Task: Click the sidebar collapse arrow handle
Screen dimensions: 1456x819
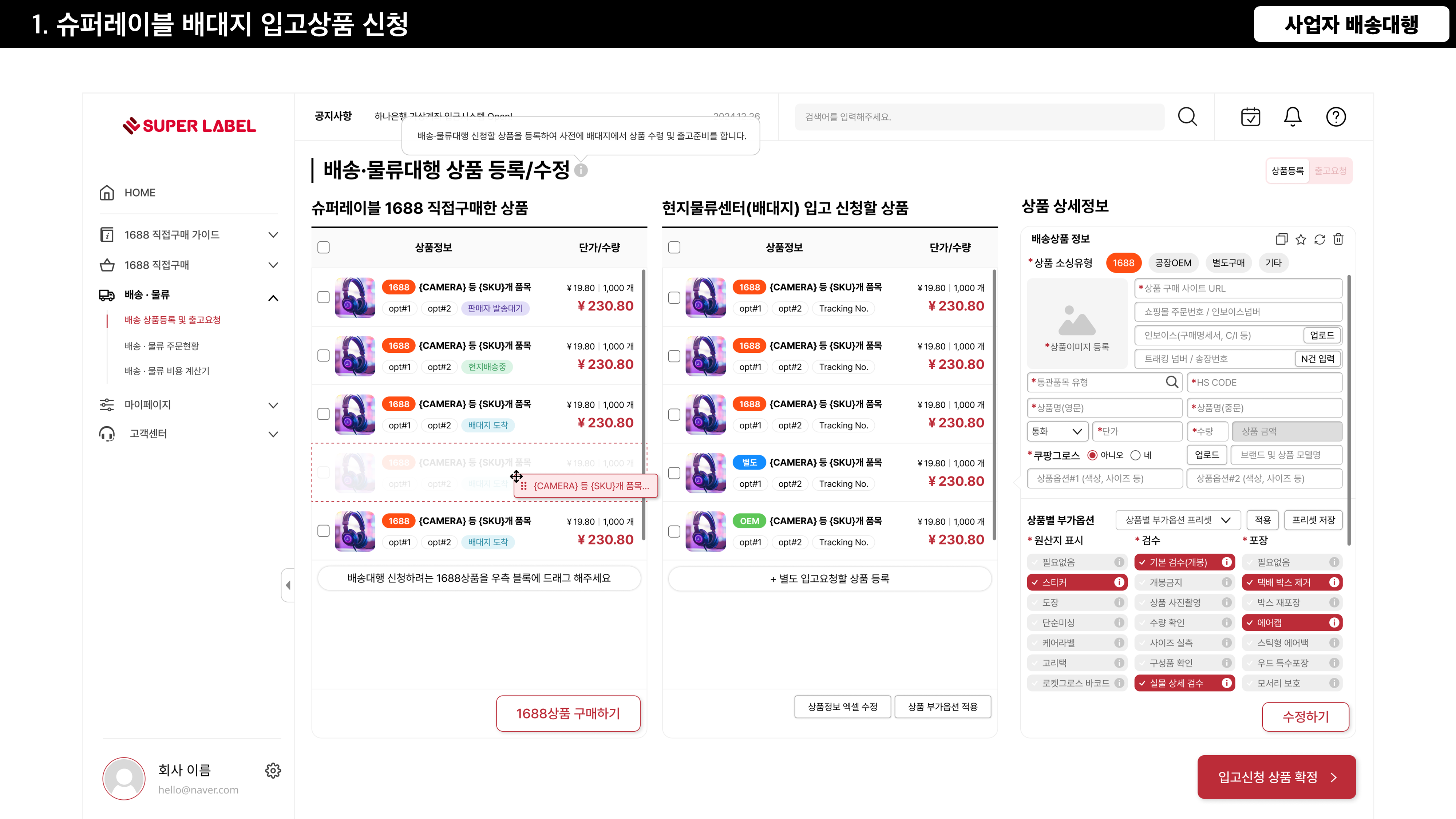Action: (x=288, y=585)
